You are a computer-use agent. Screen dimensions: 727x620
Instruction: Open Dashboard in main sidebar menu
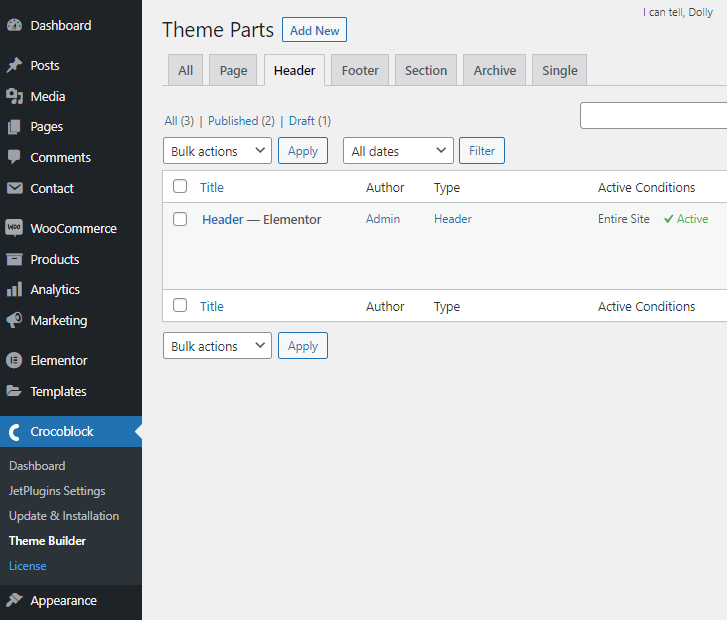point(61,26)
